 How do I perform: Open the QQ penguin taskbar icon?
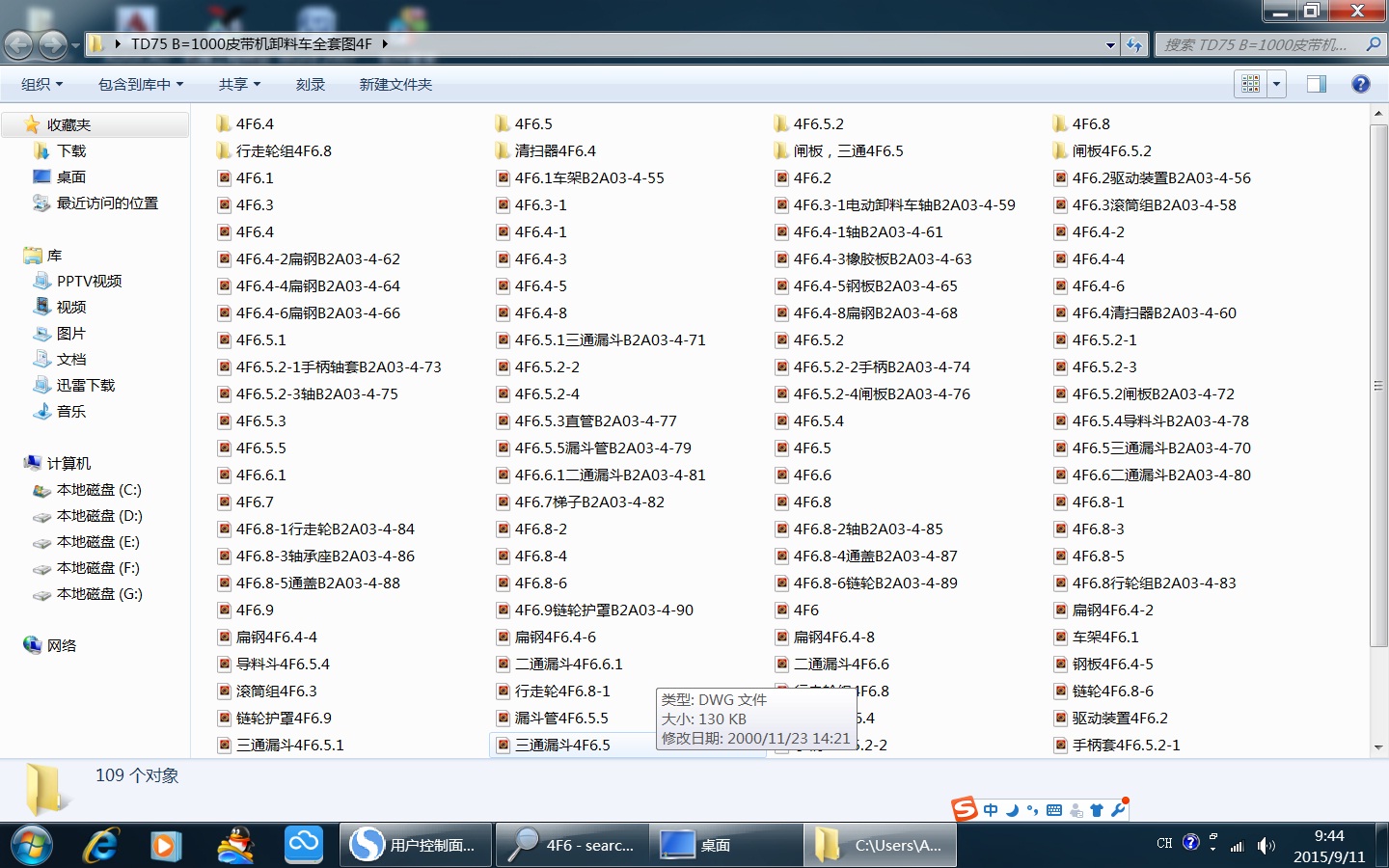tap(235, 845)
